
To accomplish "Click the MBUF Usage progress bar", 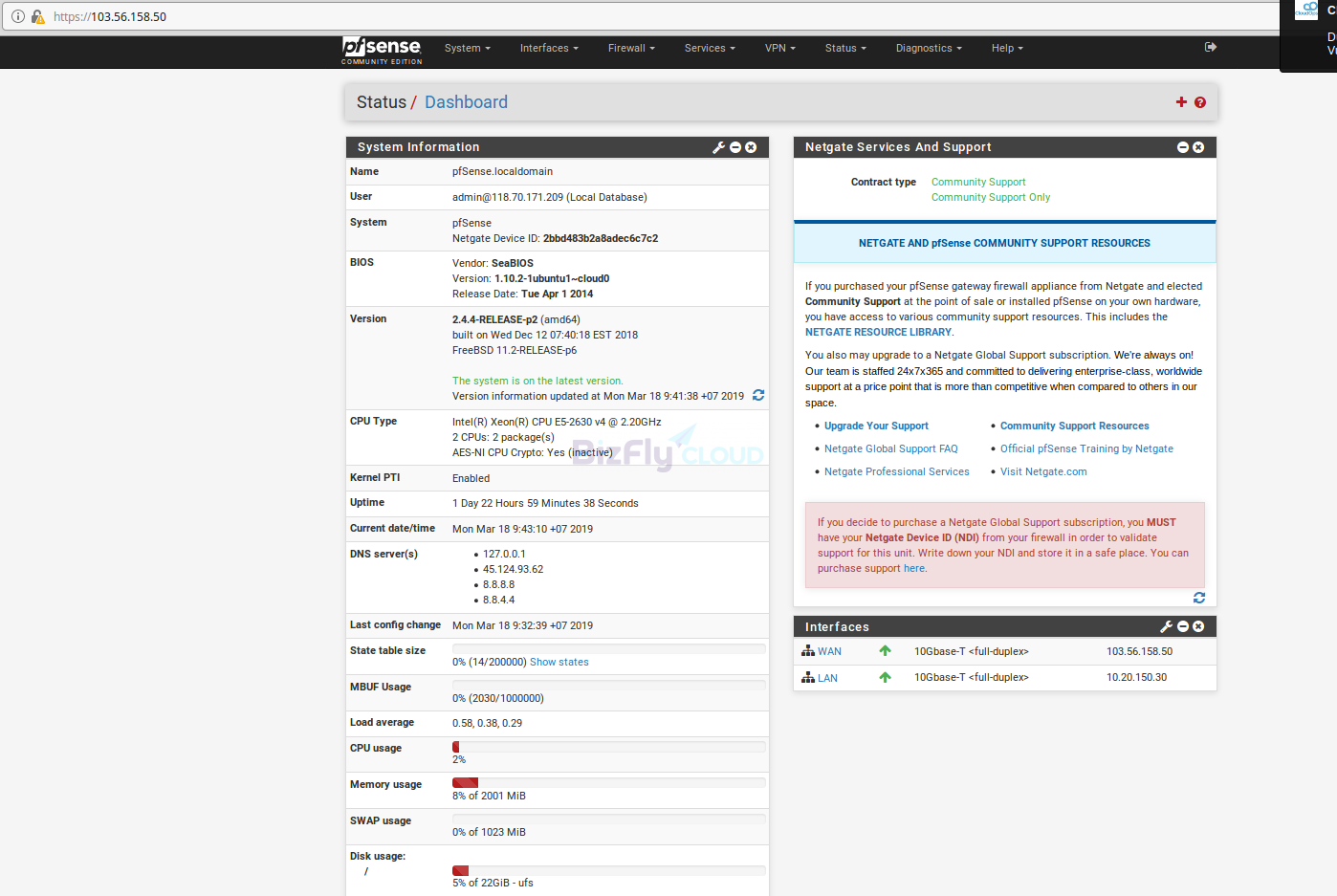I will coord(609,685).
